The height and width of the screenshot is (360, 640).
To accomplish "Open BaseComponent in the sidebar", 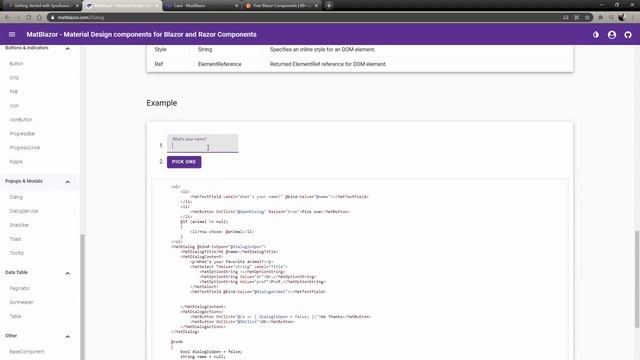I will pyautogui.click(x=27, y=351).
